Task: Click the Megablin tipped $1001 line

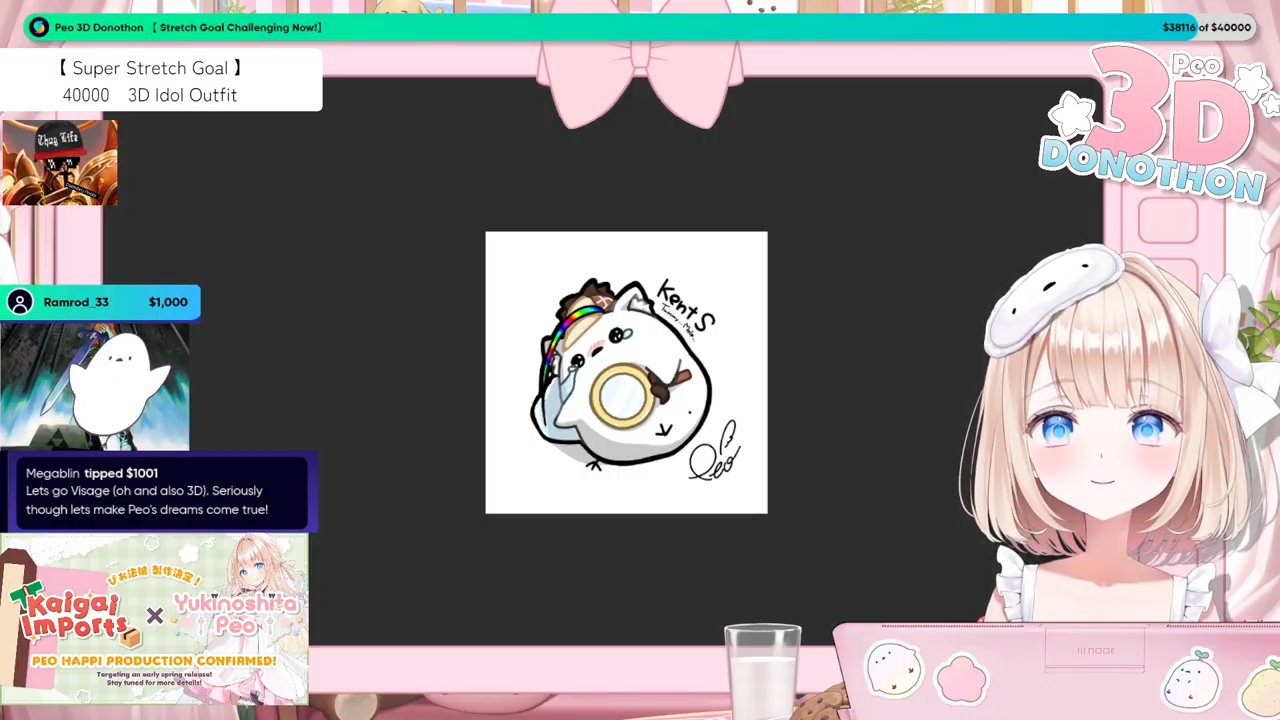Action: (92, 473)
